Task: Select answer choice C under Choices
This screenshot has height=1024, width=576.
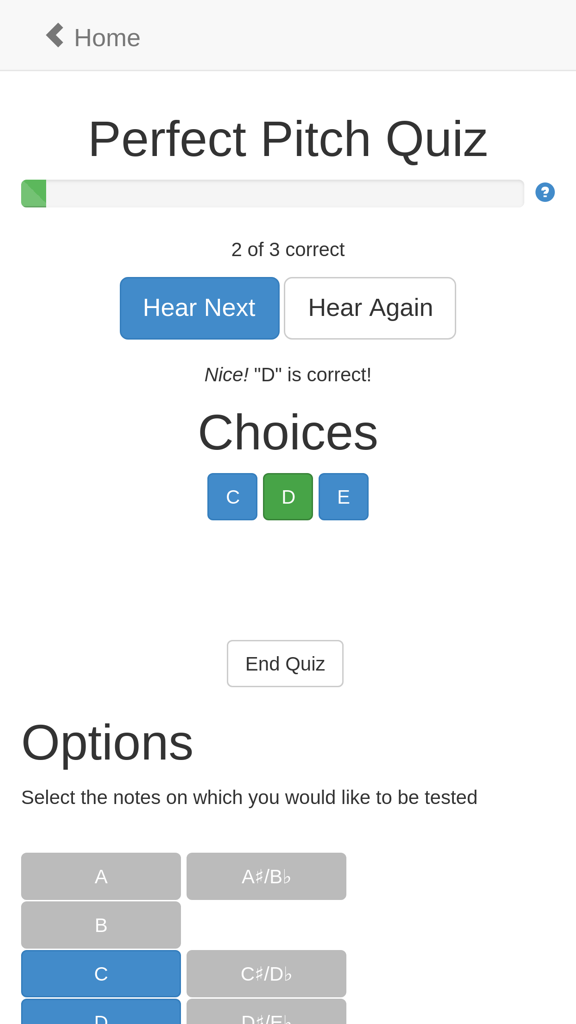Action: 233,495
